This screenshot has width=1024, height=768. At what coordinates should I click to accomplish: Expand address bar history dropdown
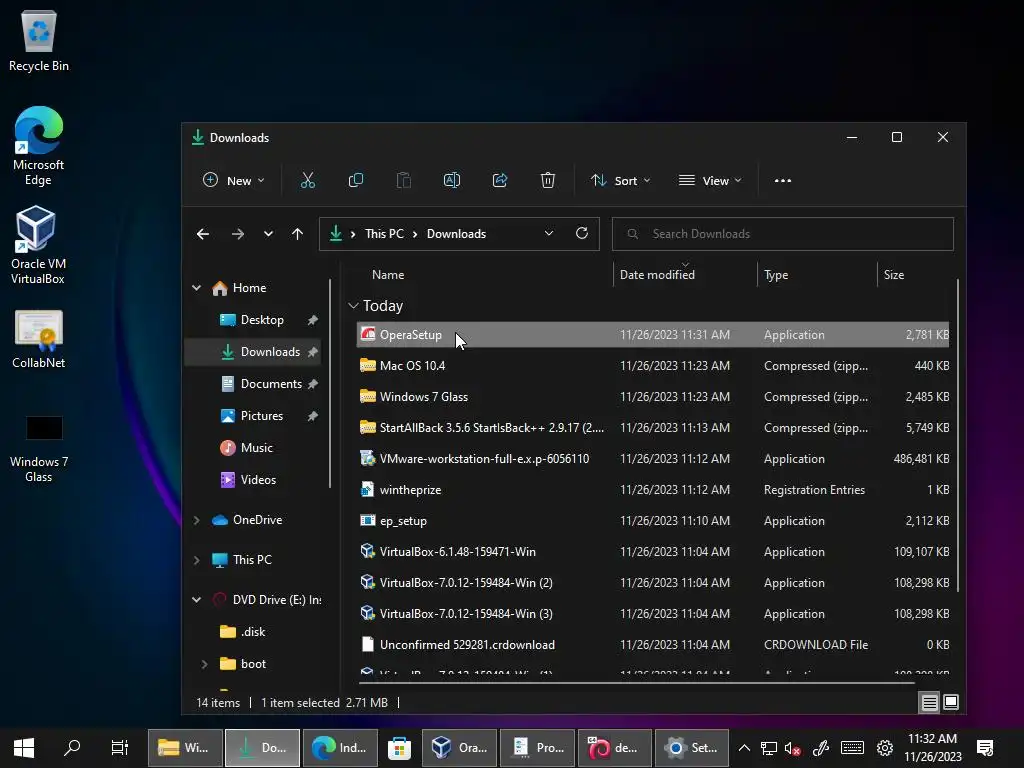(549, 233)
